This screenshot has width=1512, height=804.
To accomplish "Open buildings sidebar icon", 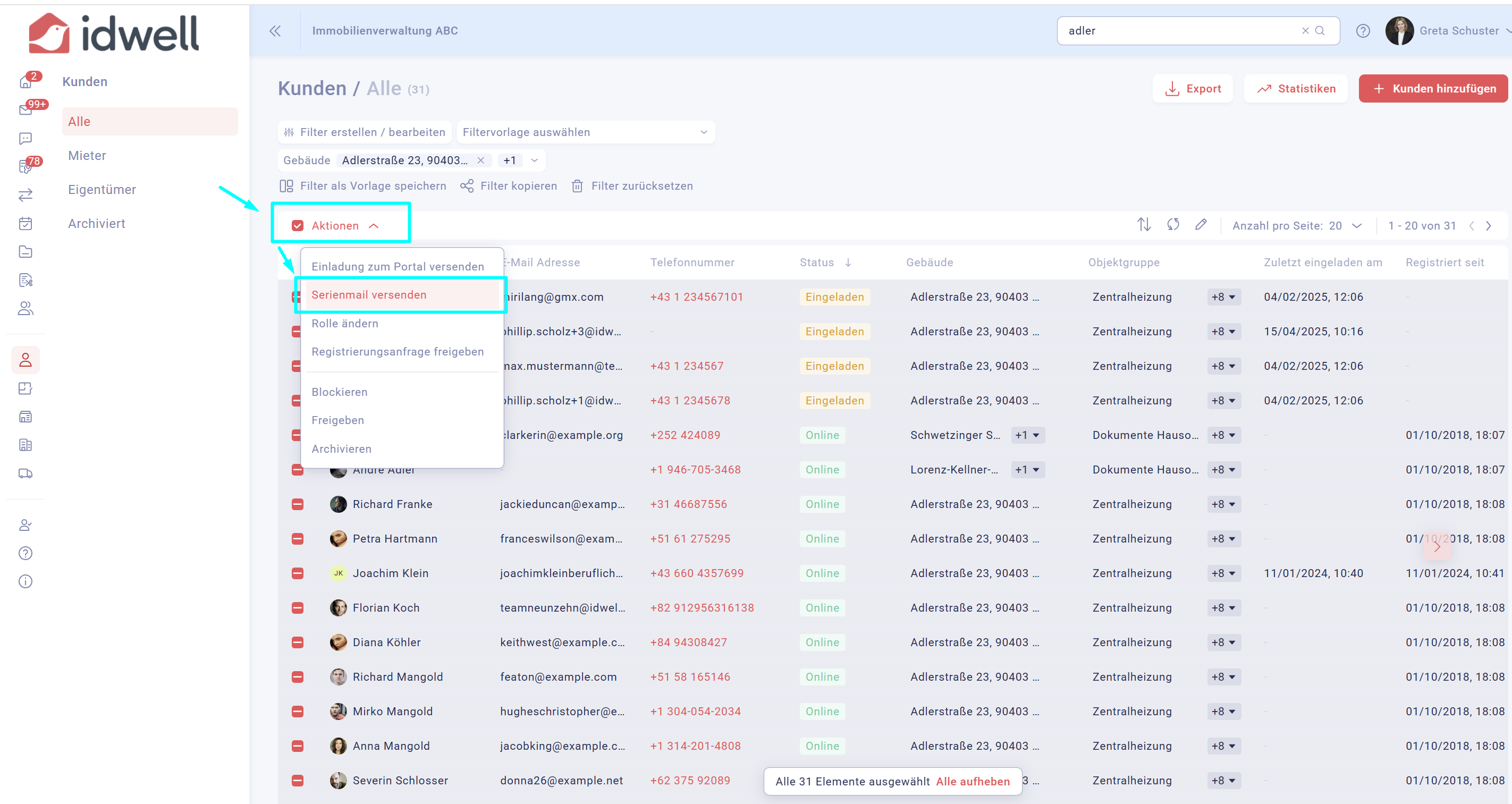I will (x=26, y=445).
